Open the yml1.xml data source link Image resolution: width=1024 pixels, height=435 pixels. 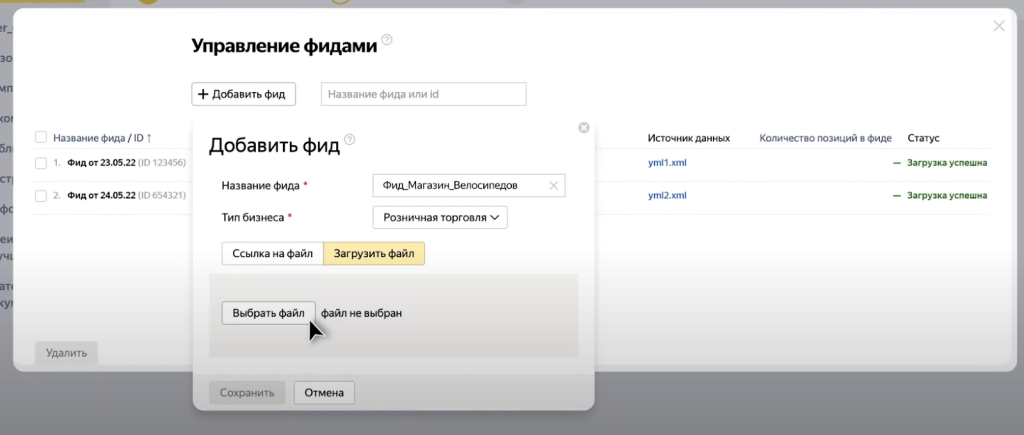[667, 163]
